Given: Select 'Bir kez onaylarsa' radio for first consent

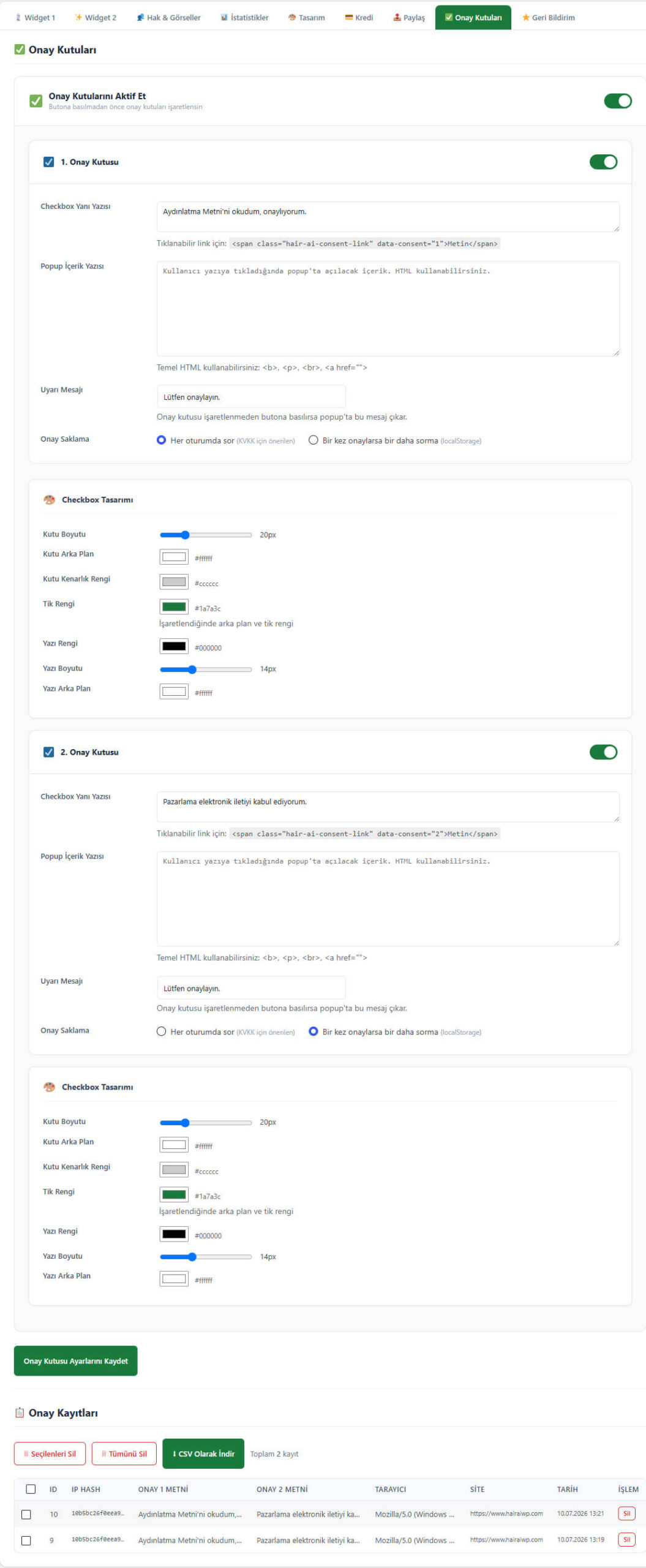Looking at the screenshot, I should pyautogui.click(x=314, y=440).
